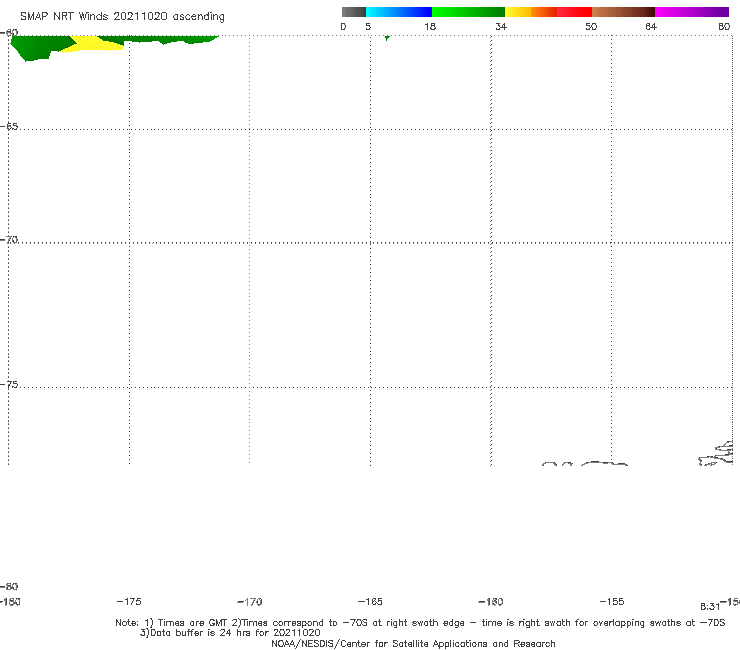Click the latitude label '-75'
This screenshot has height=650, width=740.
9,385
